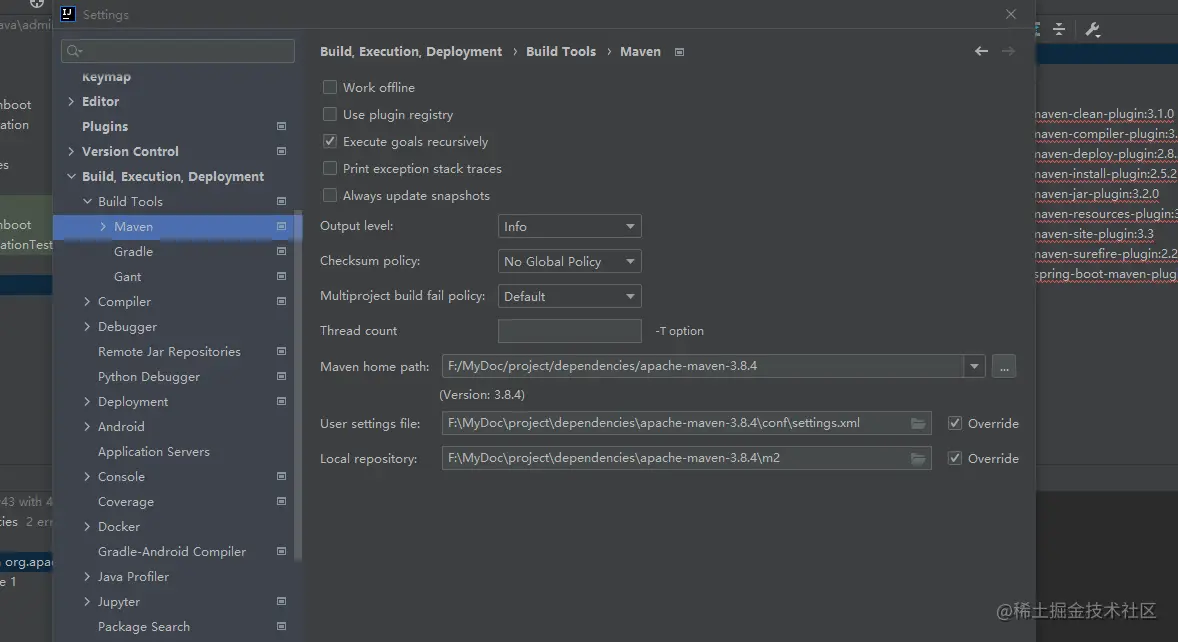This screenshot has height=642, width=1178.
Task: Click the wrench settings icon in Maven tool window
Action: 1092,29
